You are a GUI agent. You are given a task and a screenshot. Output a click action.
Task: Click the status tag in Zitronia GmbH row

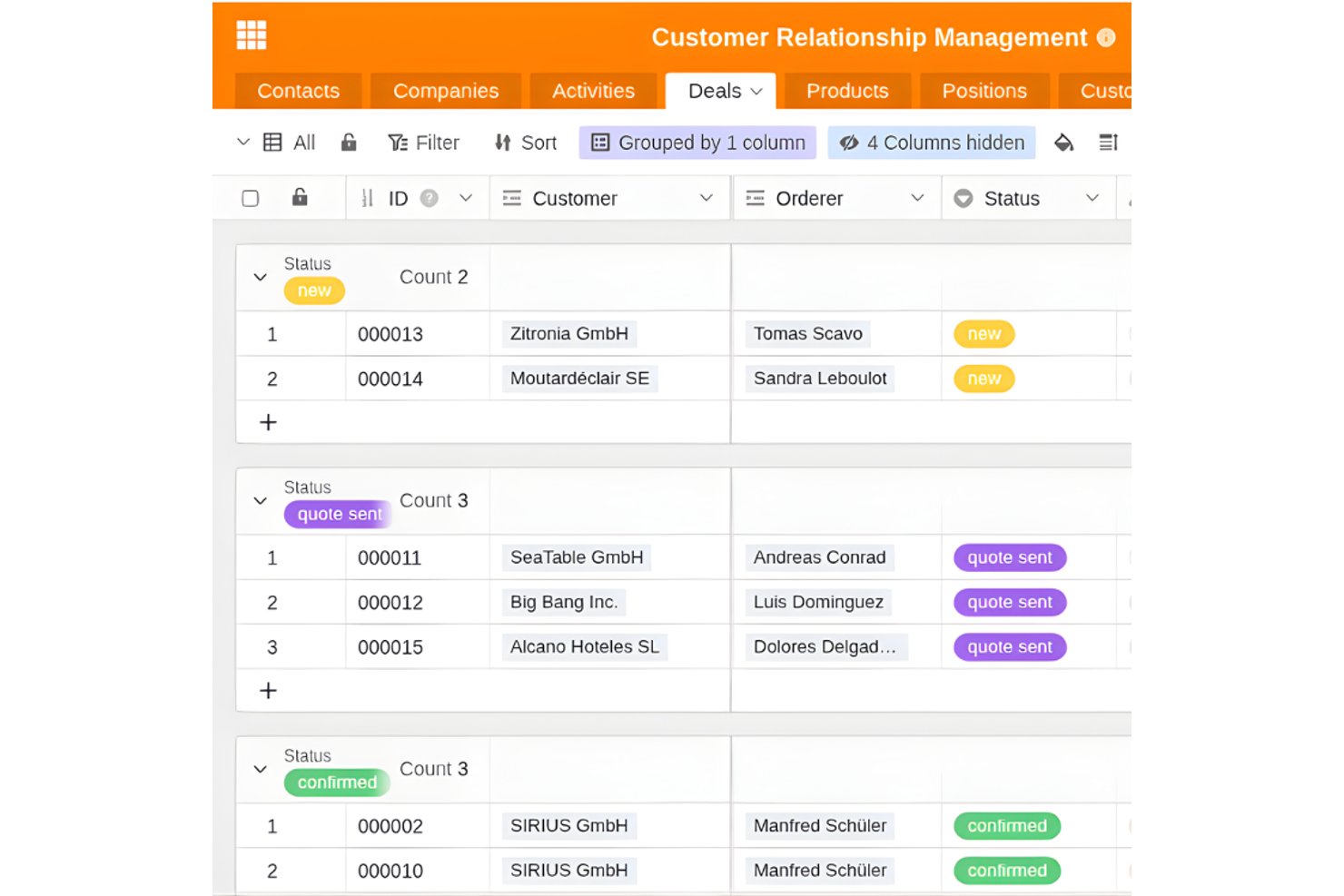984,334
